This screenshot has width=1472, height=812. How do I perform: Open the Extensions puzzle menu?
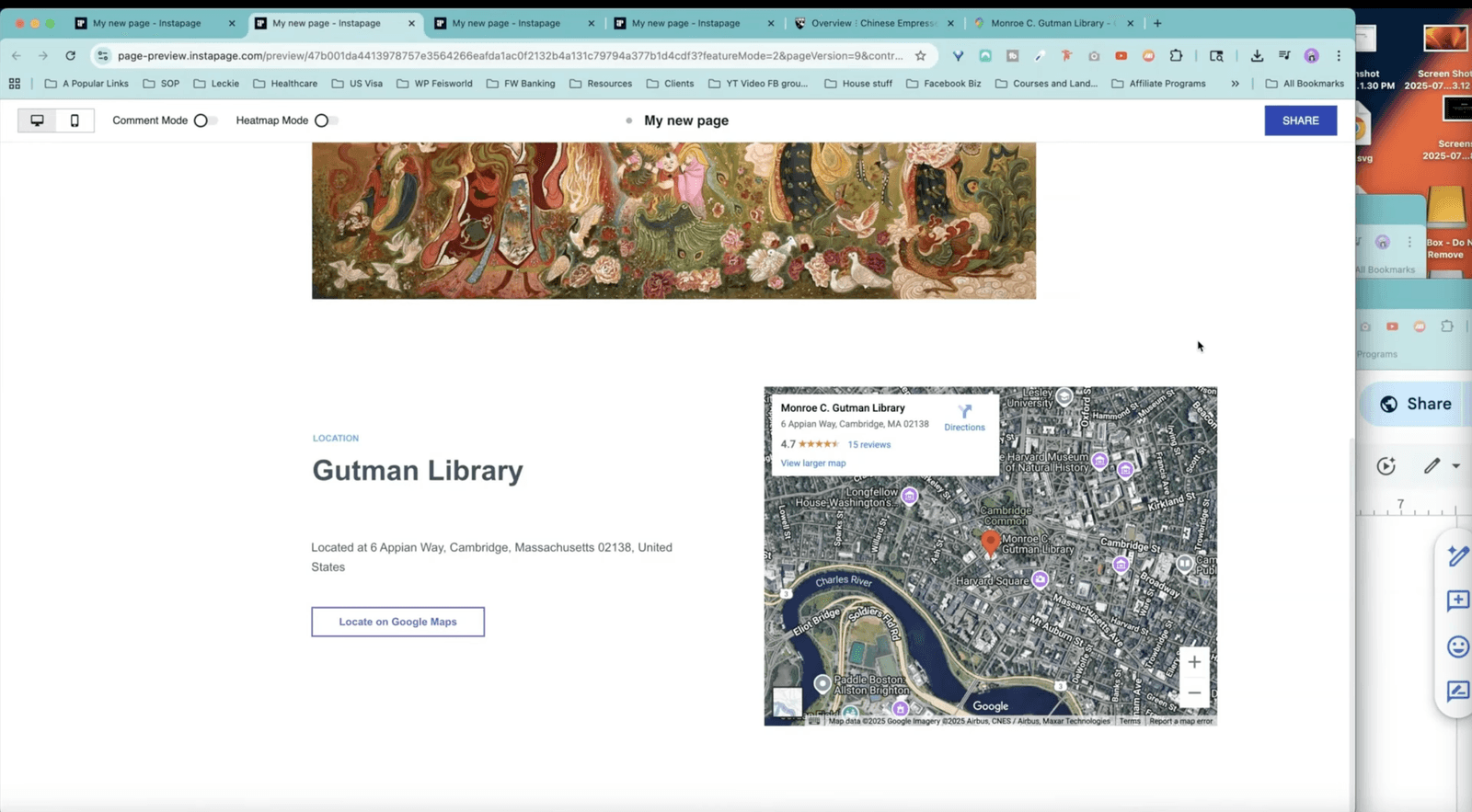pos(1176,56)
